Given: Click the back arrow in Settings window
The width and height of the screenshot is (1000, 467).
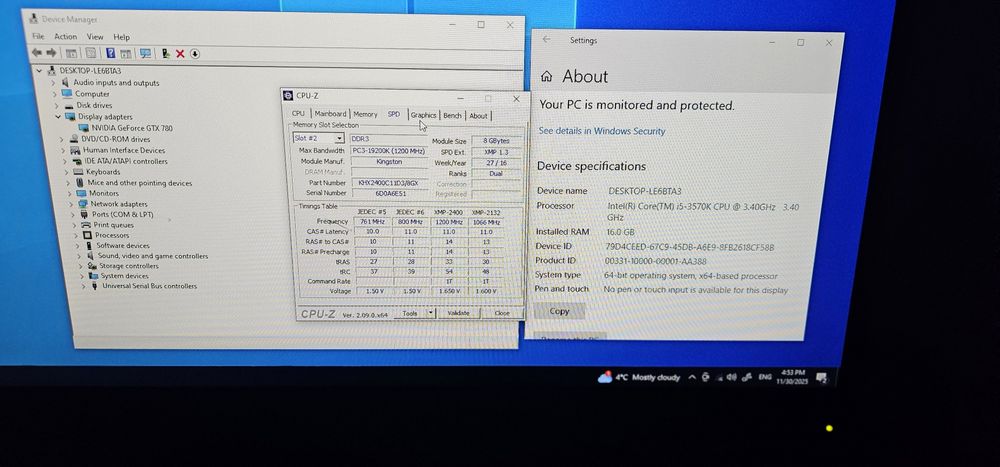Looking at the screenshot, I should 546,40.
